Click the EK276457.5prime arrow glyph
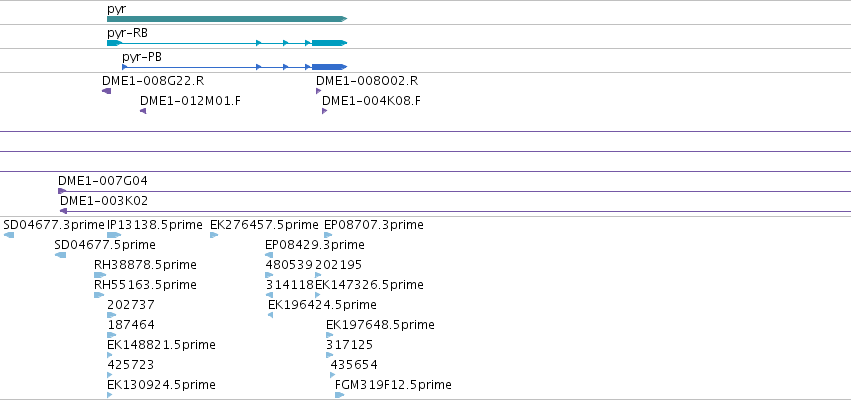This screenshot has height=400, width=851. point(214,235)
